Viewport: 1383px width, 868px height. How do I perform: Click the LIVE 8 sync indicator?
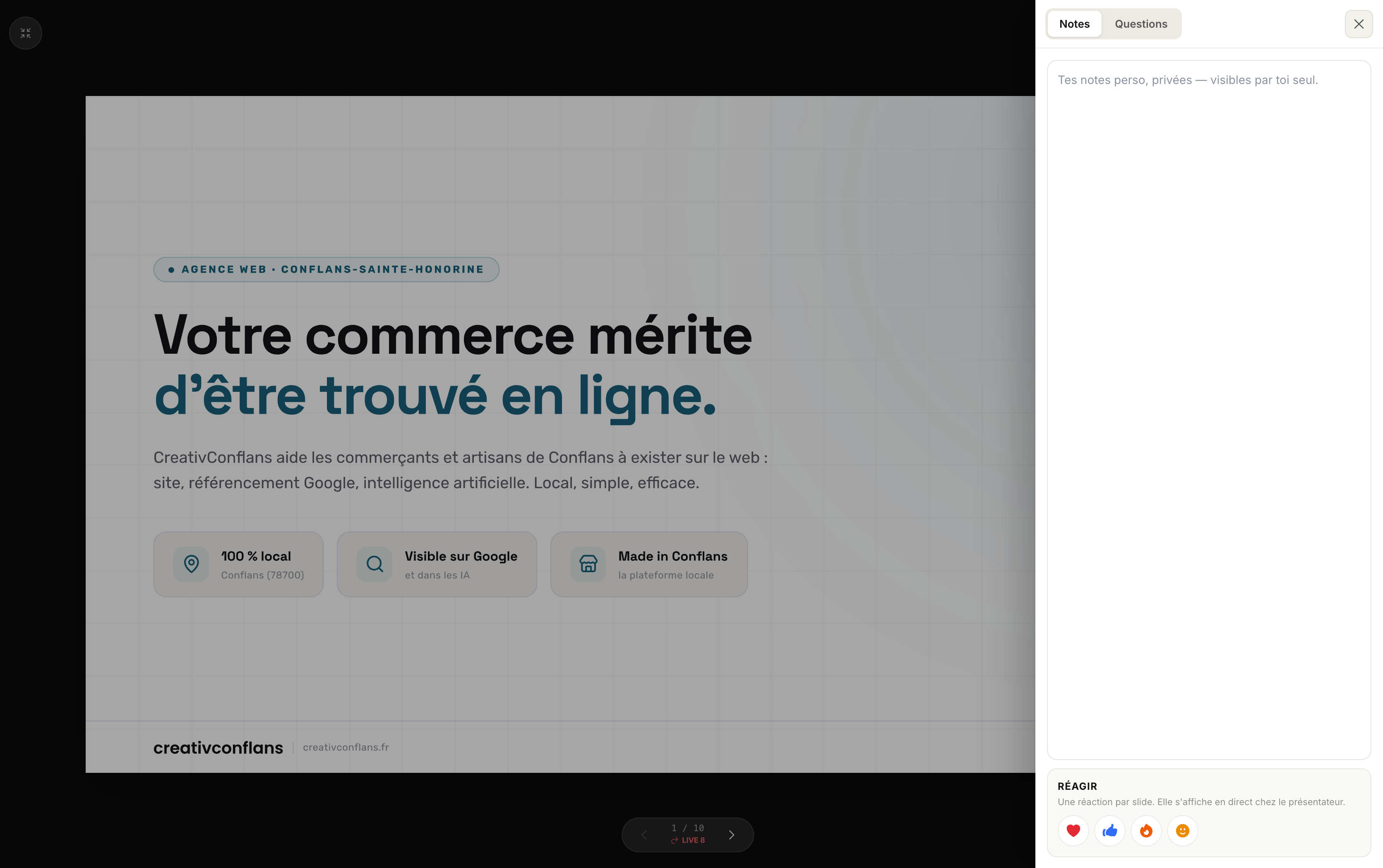688,840
